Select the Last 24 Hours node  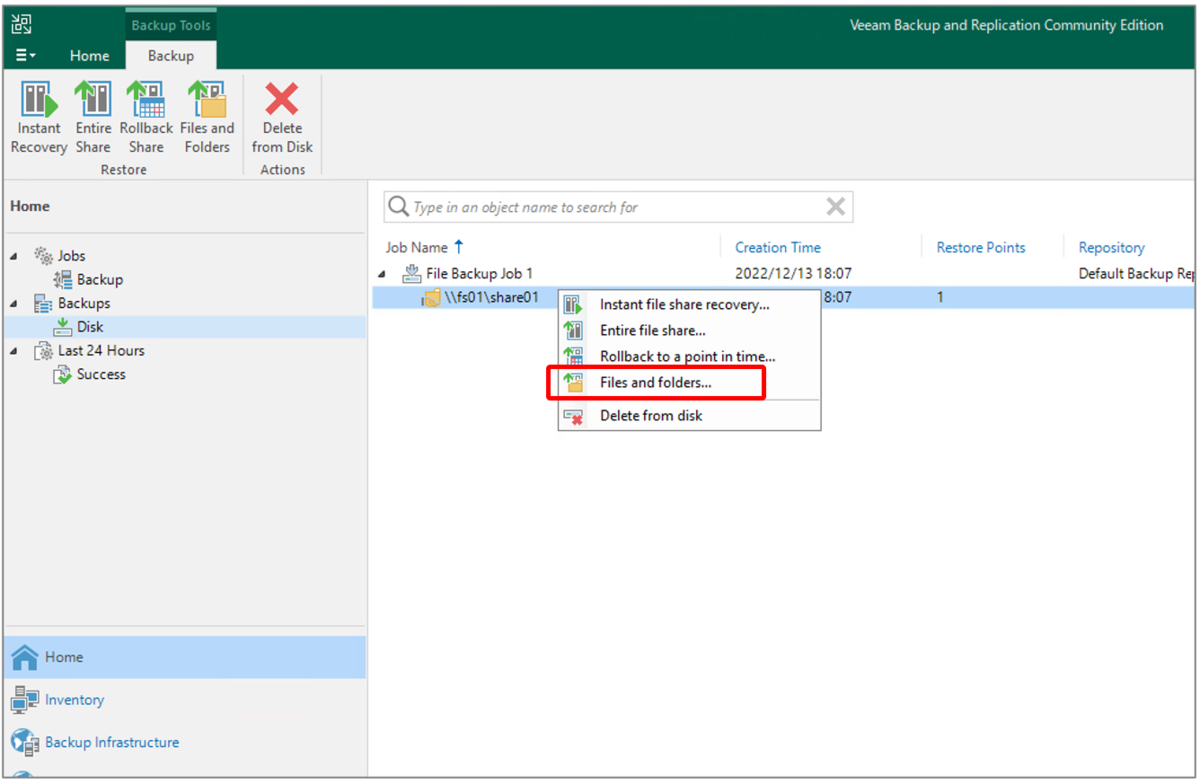point(101,351)
